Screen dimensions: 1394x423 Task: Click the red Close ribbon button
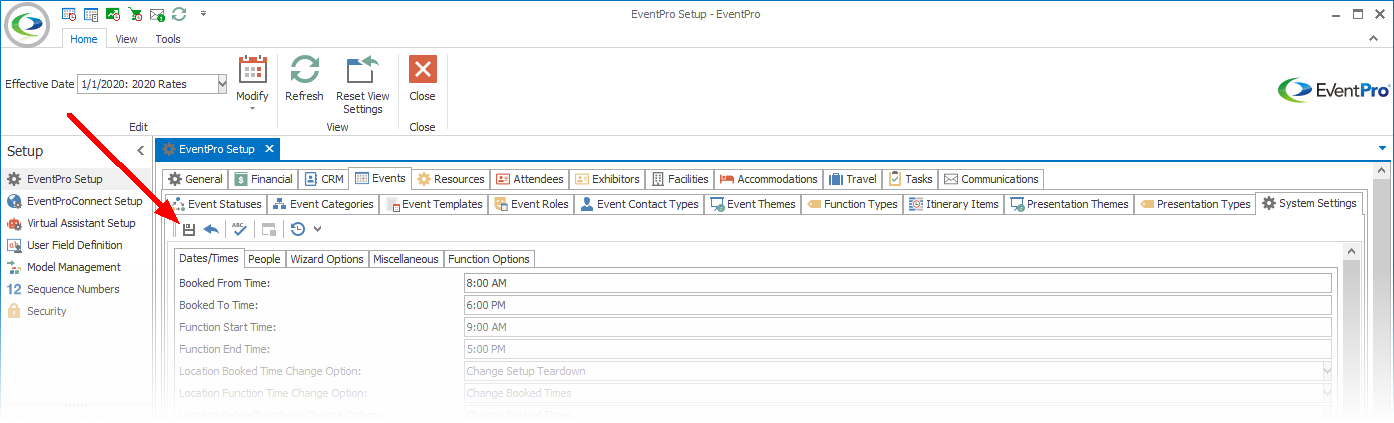(422, 80)
